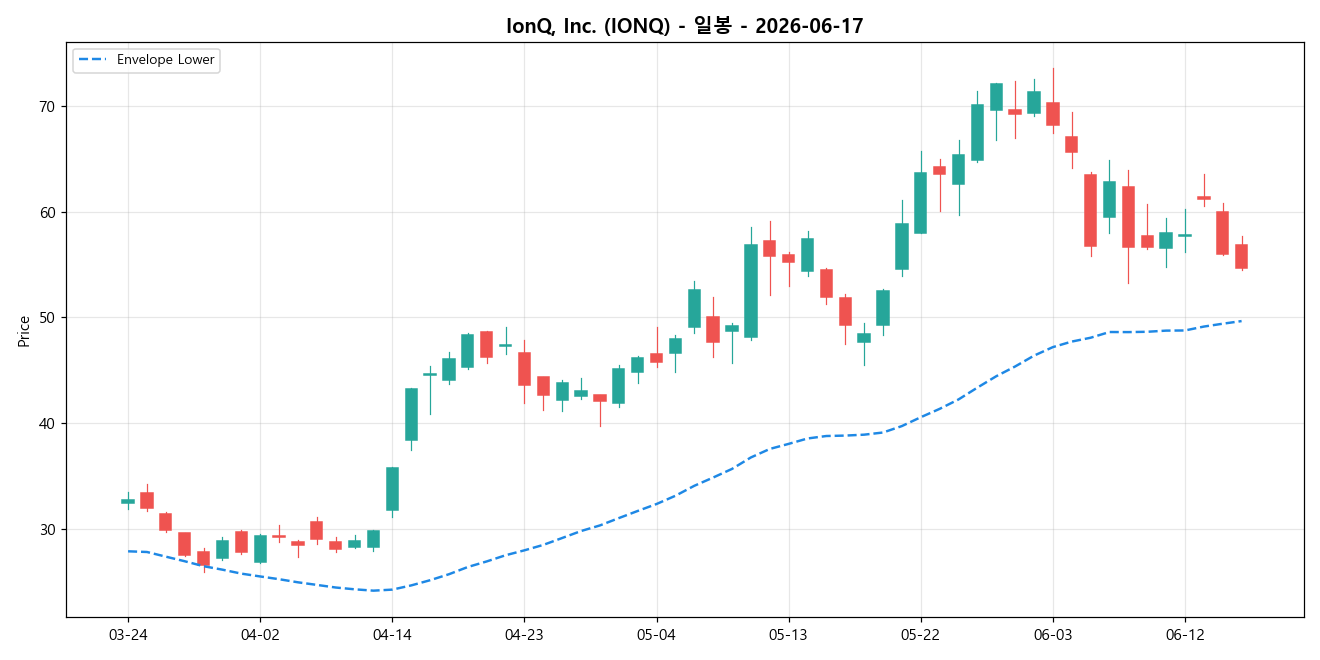
Task: Click the dashed blue legend line sample
Action: coord(94,60)
